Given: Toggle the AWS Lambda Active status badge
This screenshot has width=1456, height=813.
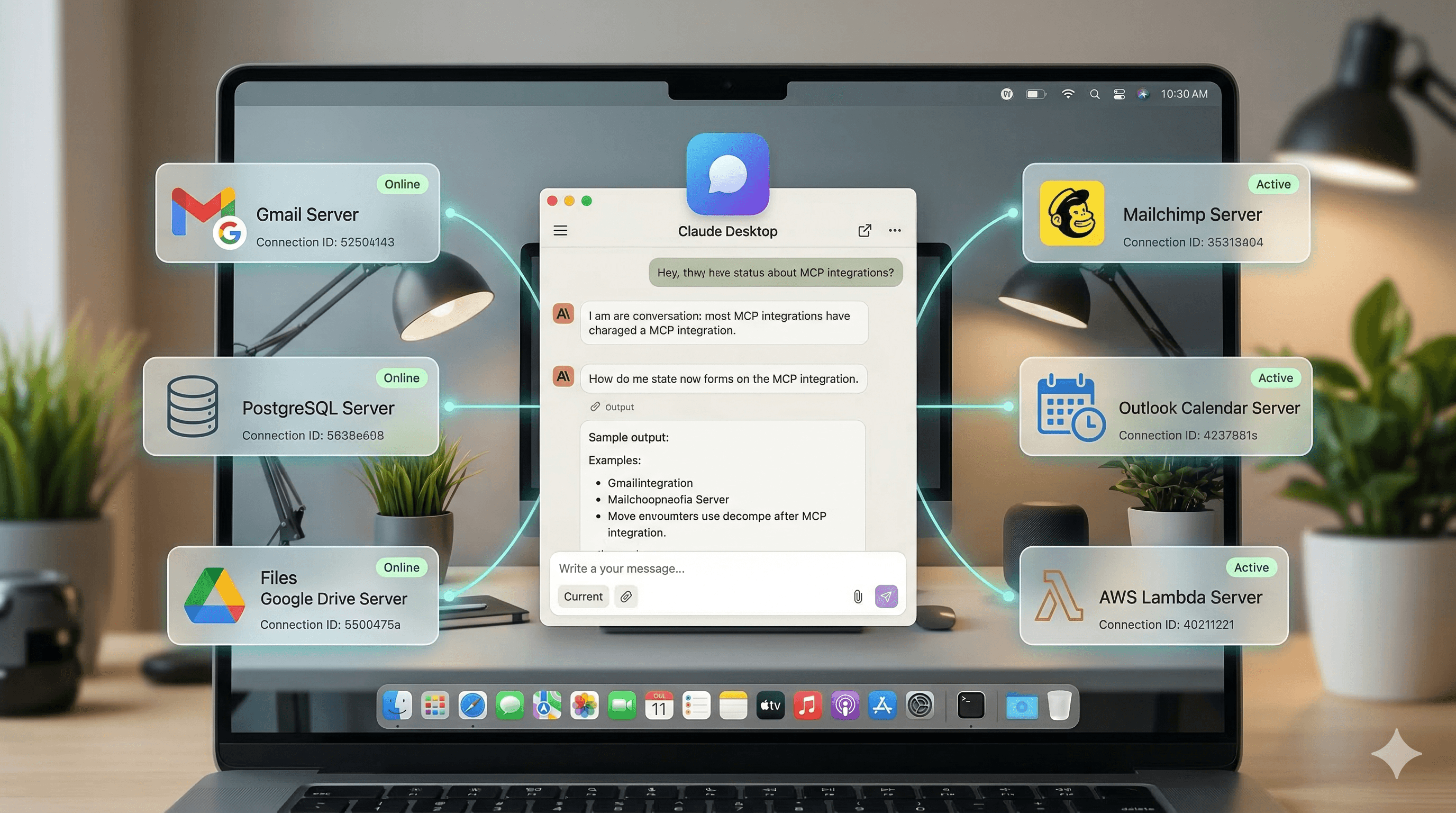Looking at the screenshot, I should [1251, 567].
